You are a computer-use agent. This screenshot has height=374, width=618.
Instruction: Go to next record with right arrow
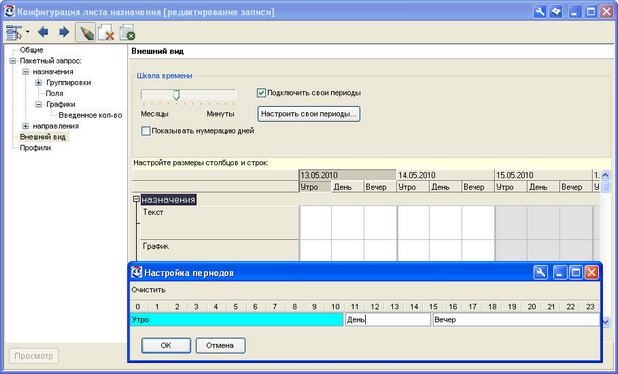[x=64, y=32]
